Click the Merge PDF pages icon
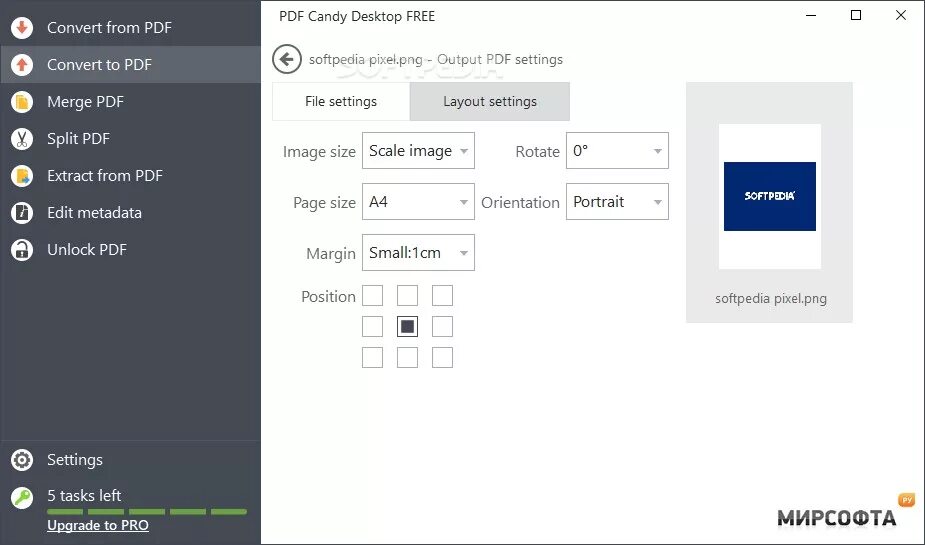 22,101
